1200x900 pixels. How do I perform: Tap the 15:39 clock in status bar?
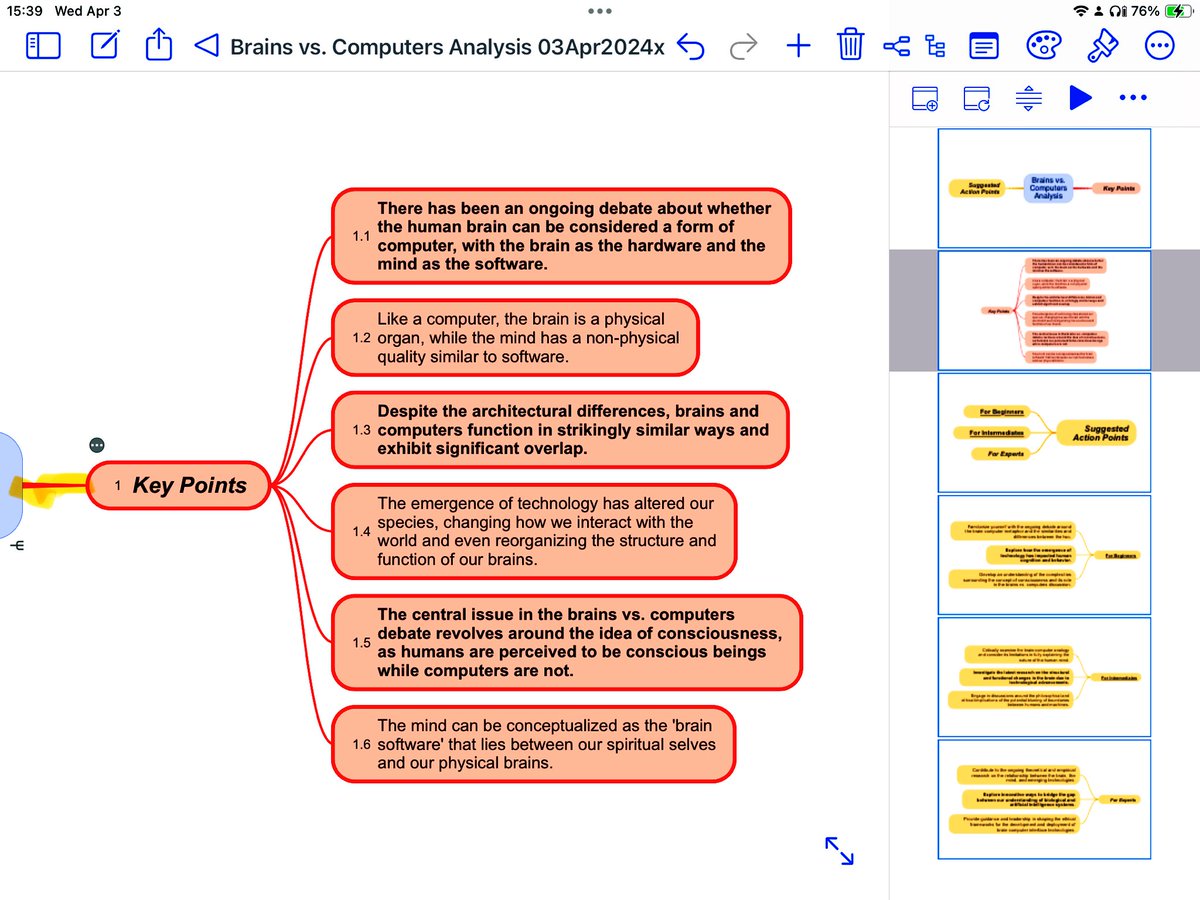tap(24, 10)
